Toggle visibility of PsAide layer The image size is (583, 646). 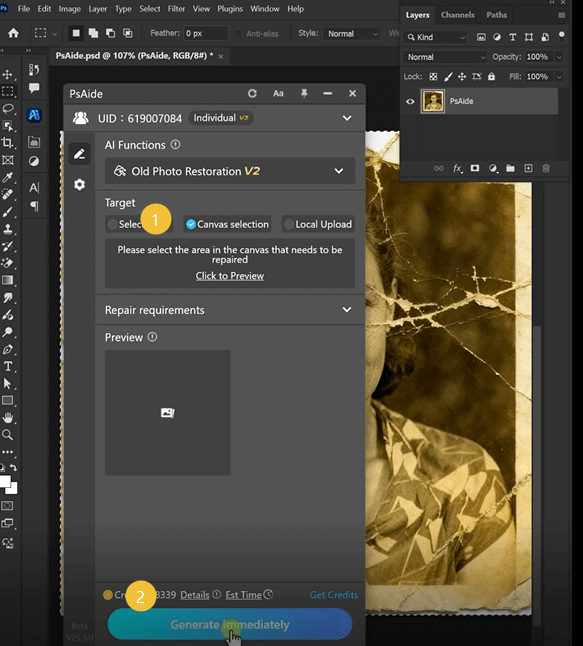point(410,101)
